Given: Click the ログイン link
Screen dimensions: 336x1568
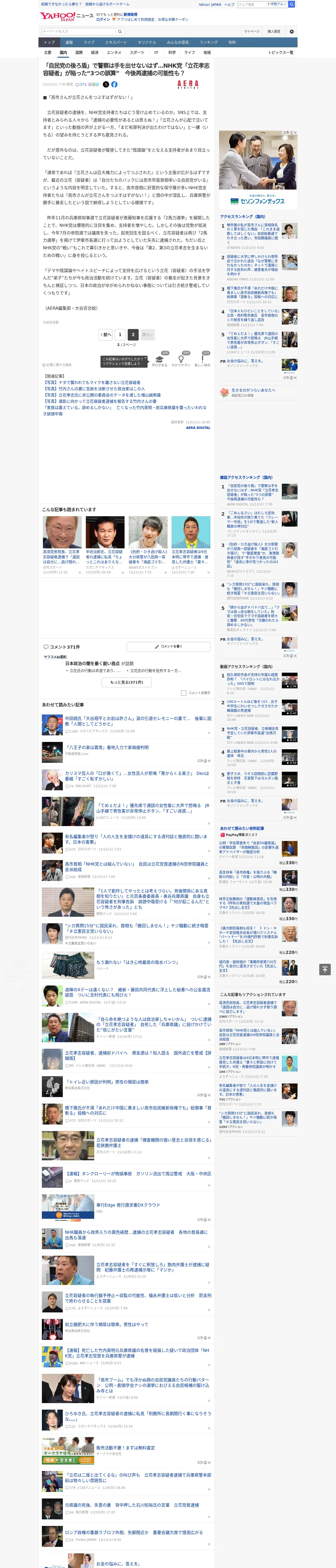Looking at the screenshot, I should [103, 20].
